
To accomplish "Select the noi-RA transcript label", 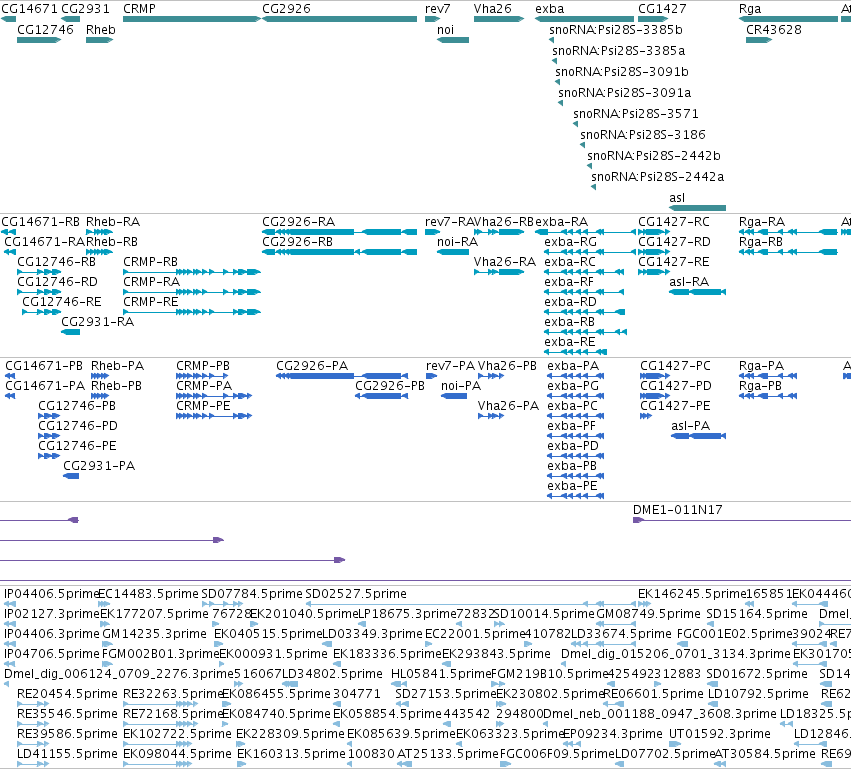I will point(458,242).
